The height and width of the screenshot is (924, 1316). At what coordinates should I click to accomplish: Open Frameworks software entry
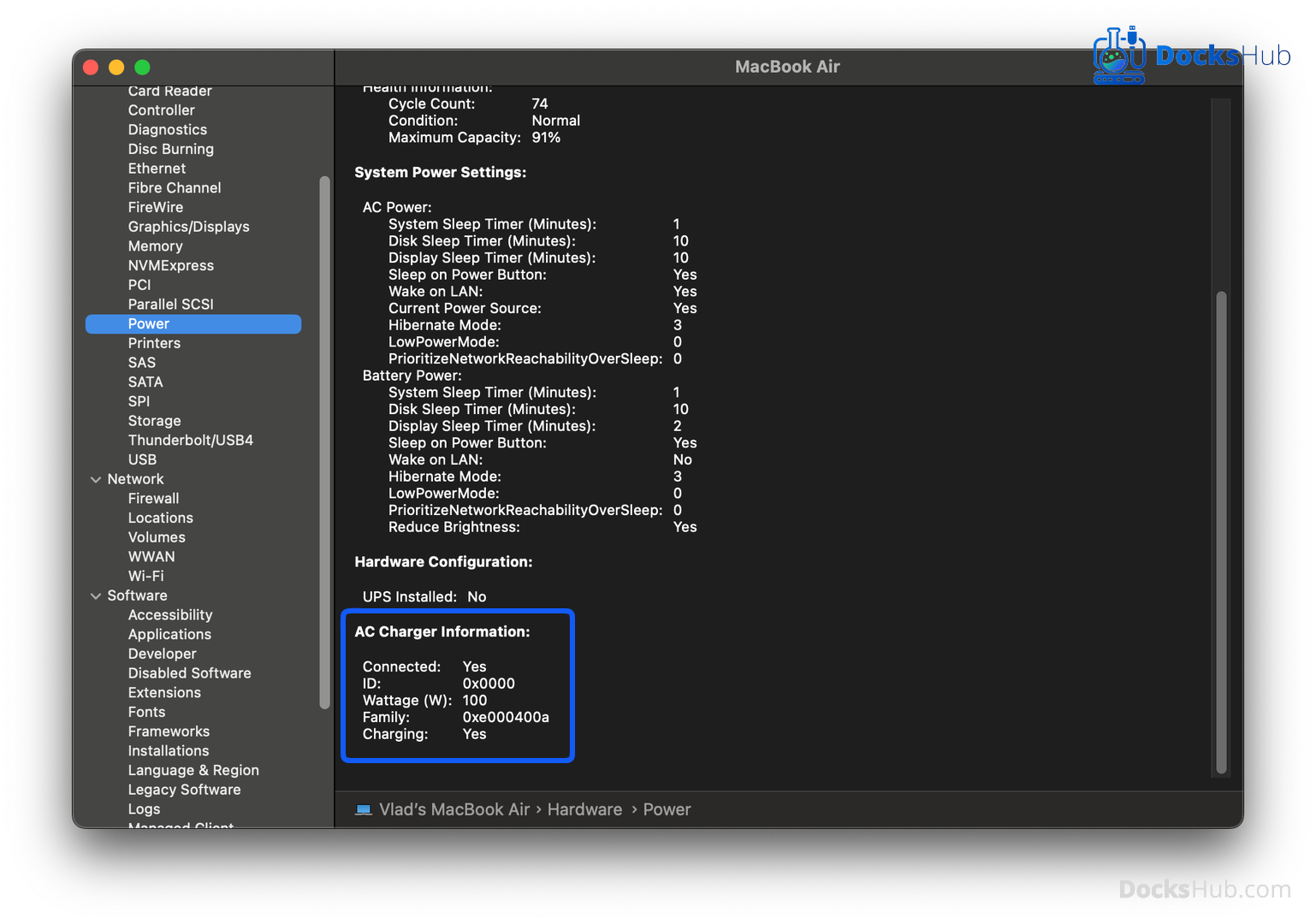[169, 731]
